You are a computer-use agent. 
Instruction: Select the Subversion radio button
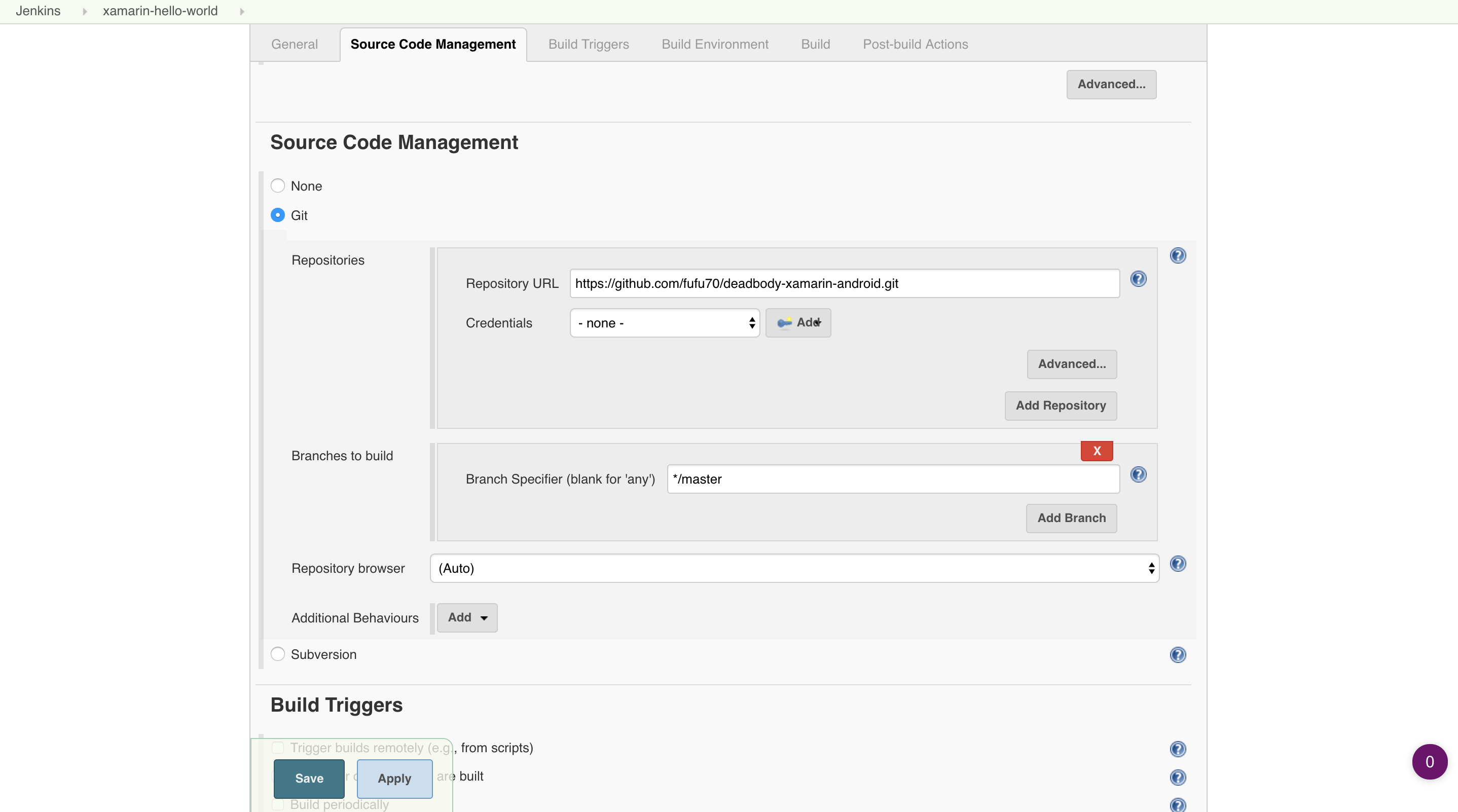(277, 654)
